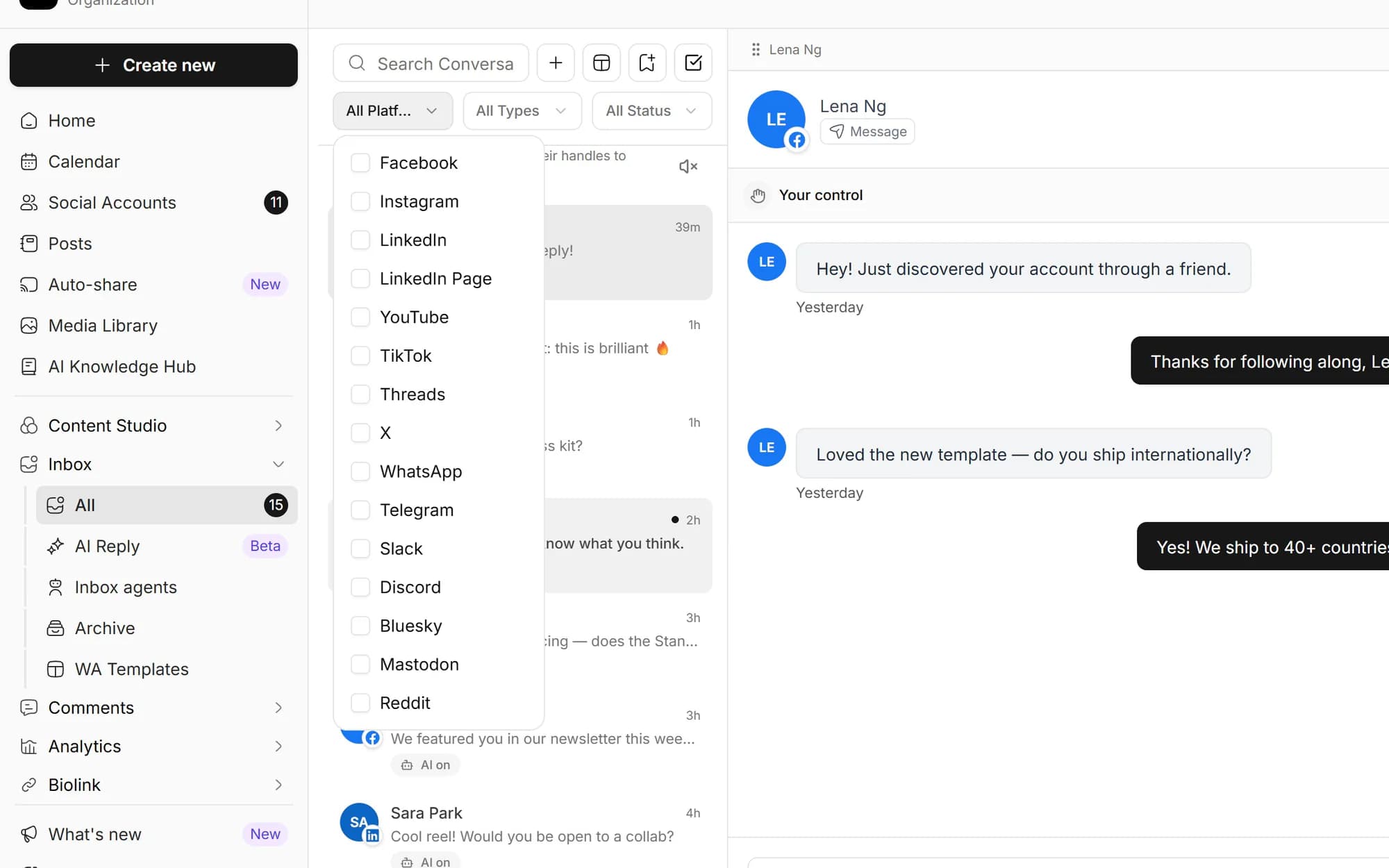Image resolution: width=1389 pixels, height=868 pixels.
Task: Select the Discord checkbox
Action: (360, 587)
